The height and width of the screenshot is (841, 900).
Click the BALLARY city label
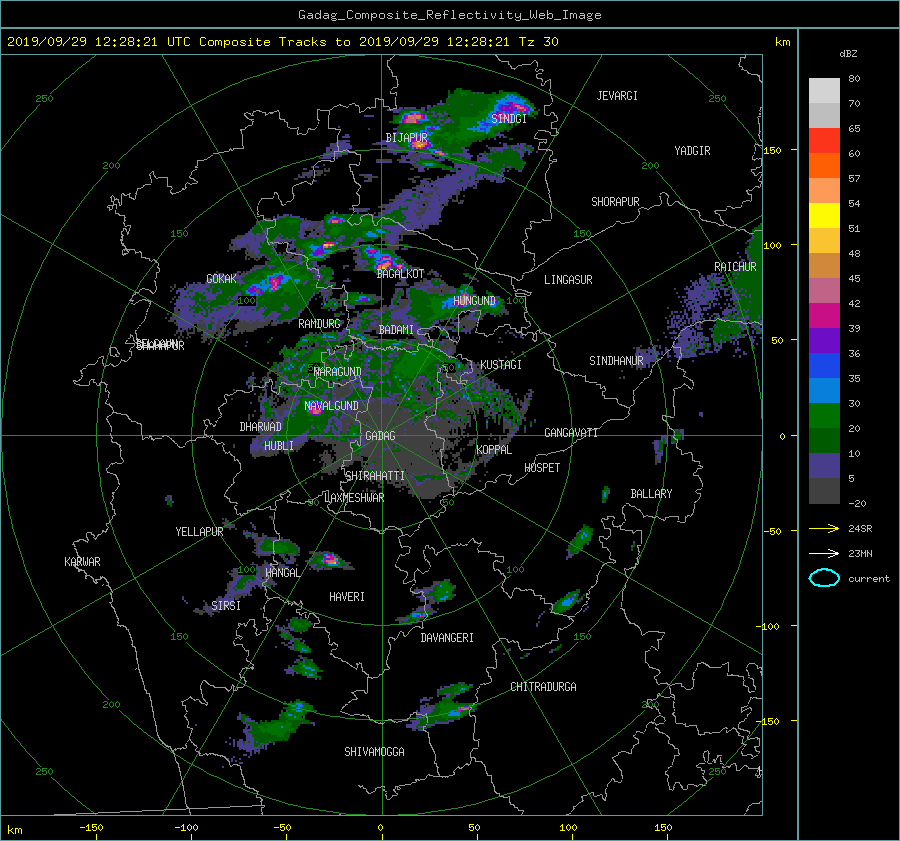[651, 494]
